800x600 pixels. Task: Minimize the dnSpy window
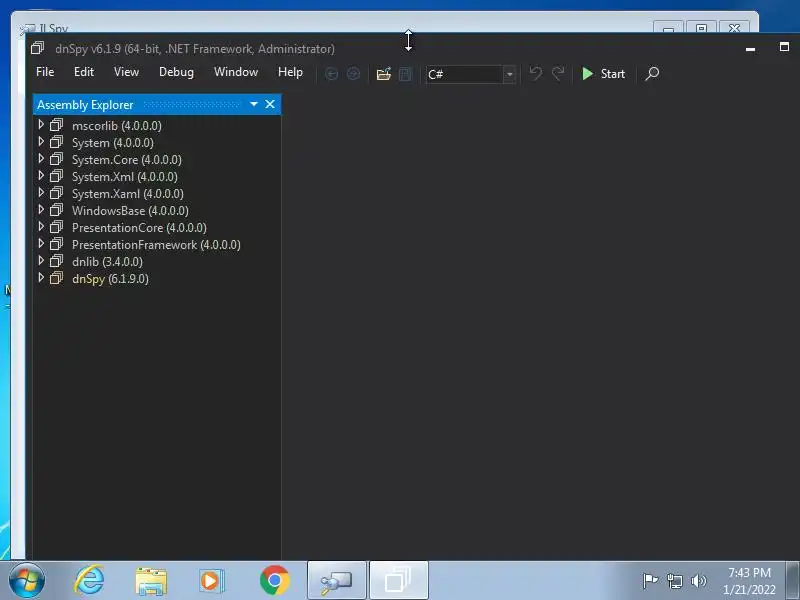click(x=750, y=49)
